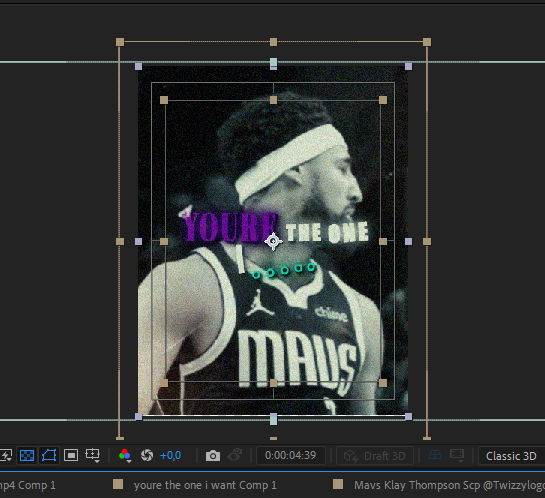The width and height of the screenshot is (545, 498).
Task: Click the inner bottom-left tan handle
Action: 164,383
